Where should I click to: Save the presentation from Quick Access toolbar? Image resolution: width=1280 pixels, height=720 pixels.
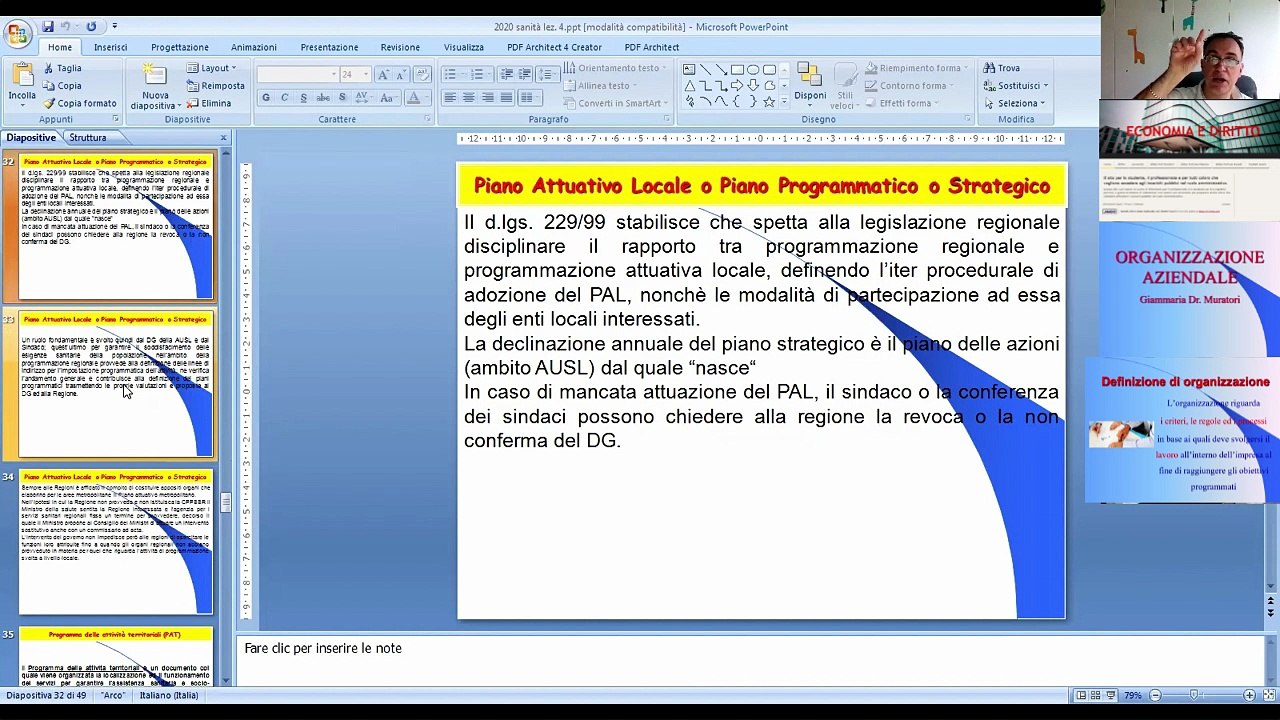click(x=47, y=26)
